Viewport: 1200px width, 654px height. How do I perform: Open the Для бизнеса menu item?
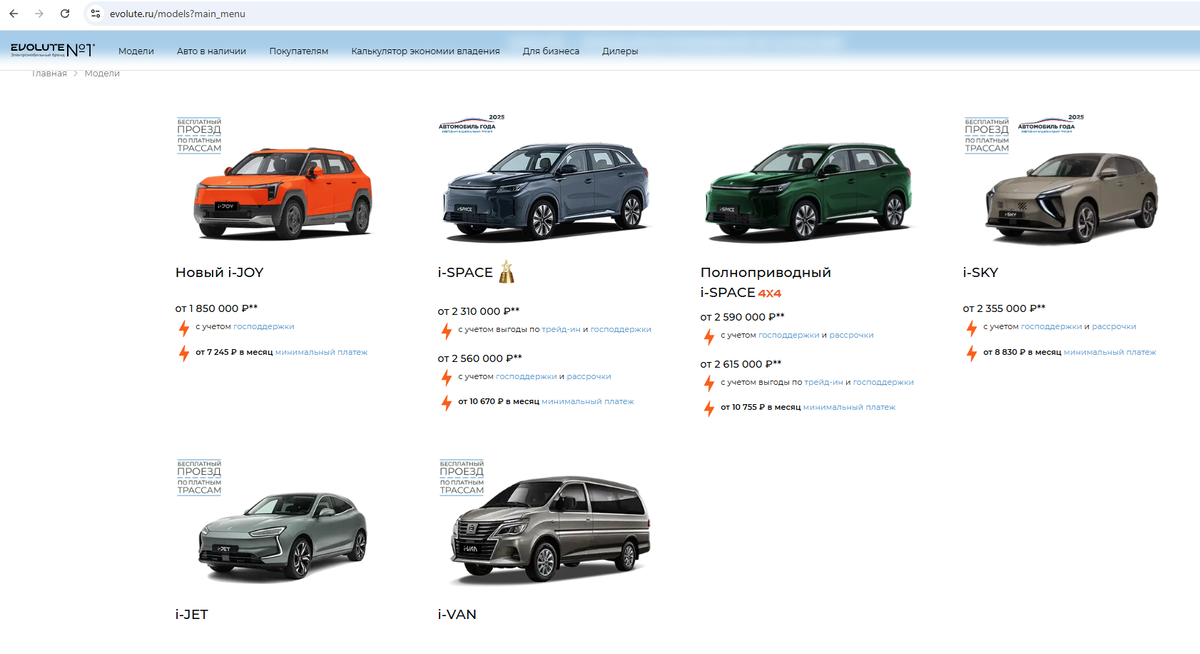(551, 51)
